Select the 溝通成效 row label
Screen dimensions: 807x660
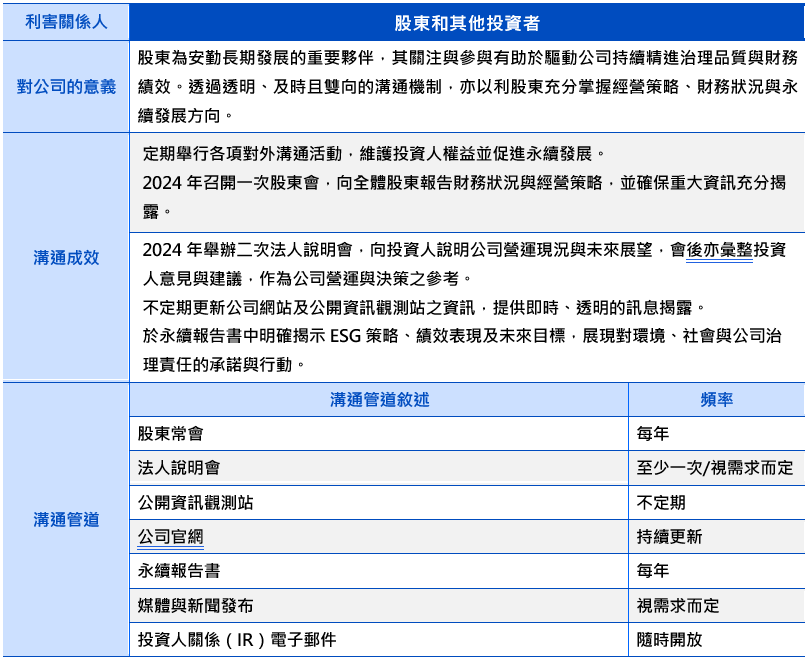click(66, 257)
